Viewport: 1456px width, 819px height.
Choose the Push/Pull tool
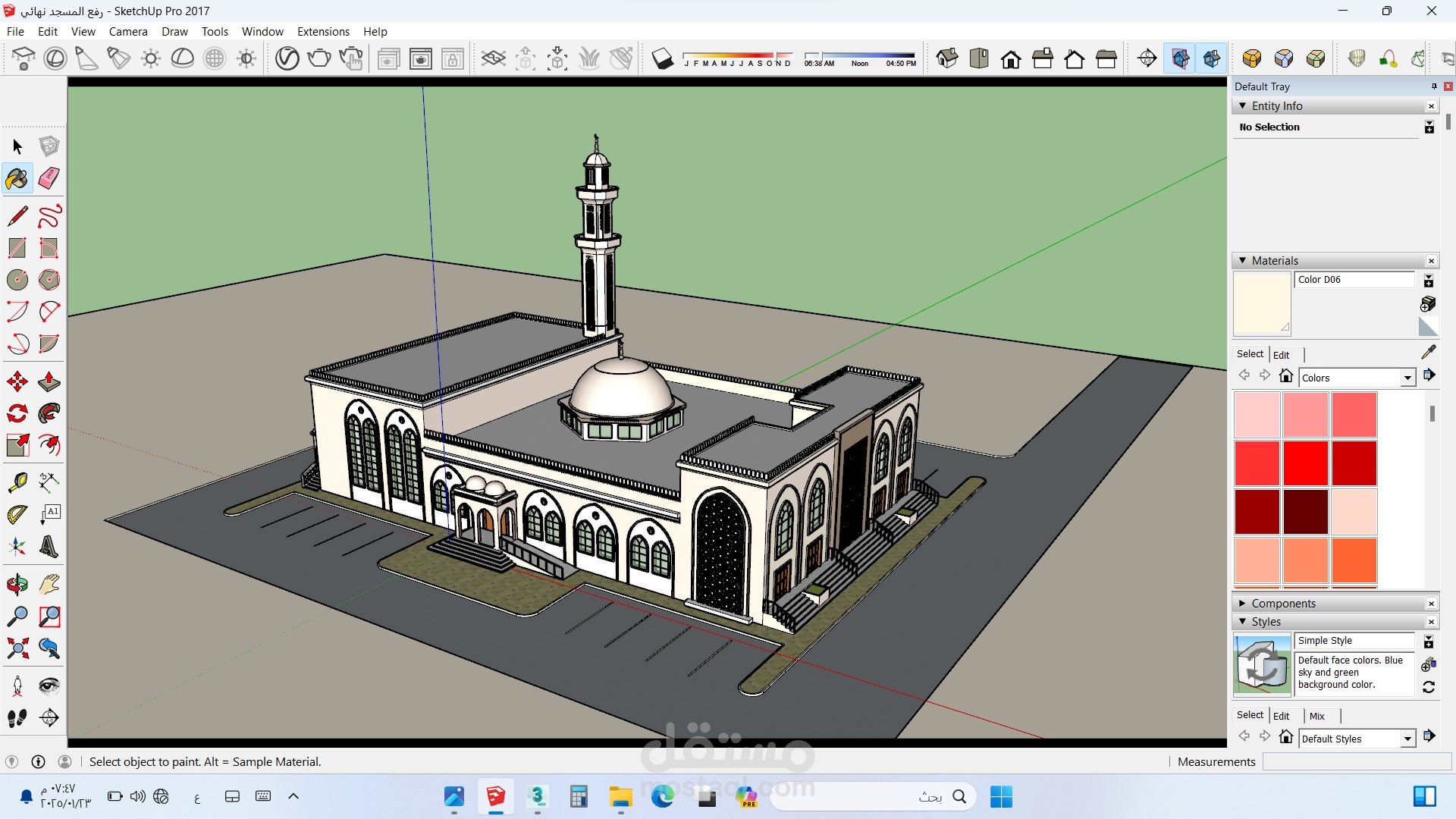click(x=49, y=381)
